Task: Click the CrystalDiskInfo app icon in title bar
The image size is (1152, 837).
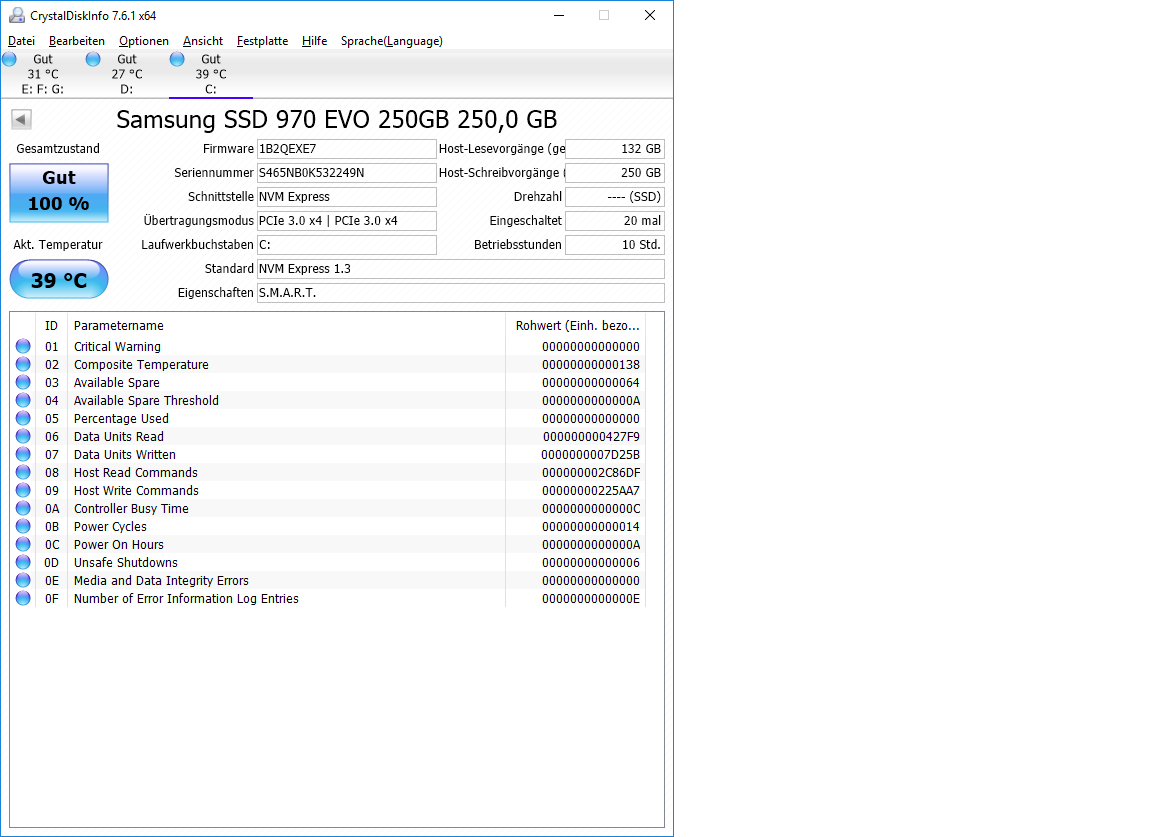Action: click(x=16, y=15)
